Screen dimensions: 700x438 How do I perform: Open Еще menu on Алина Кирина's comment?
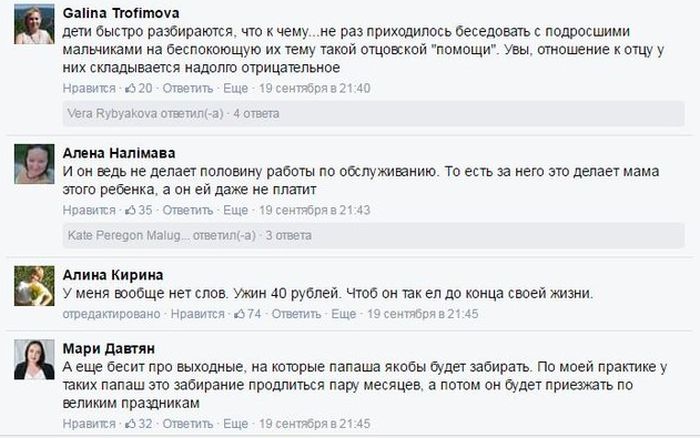344,313
